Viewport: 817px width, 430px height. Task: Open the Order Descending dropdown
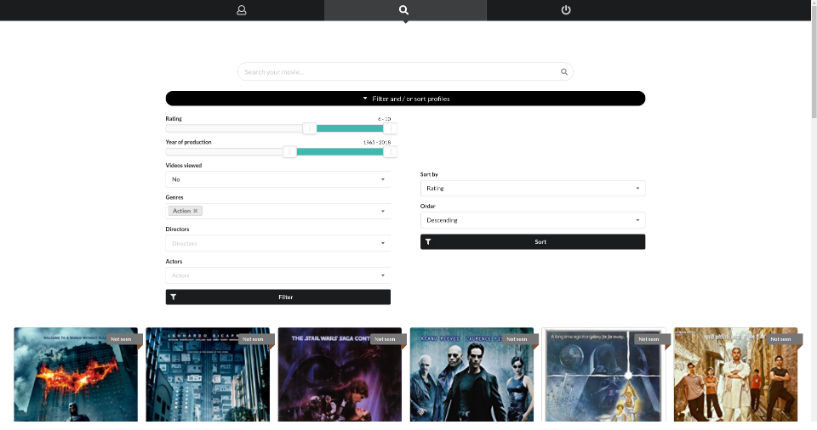(x=533, y=220)
